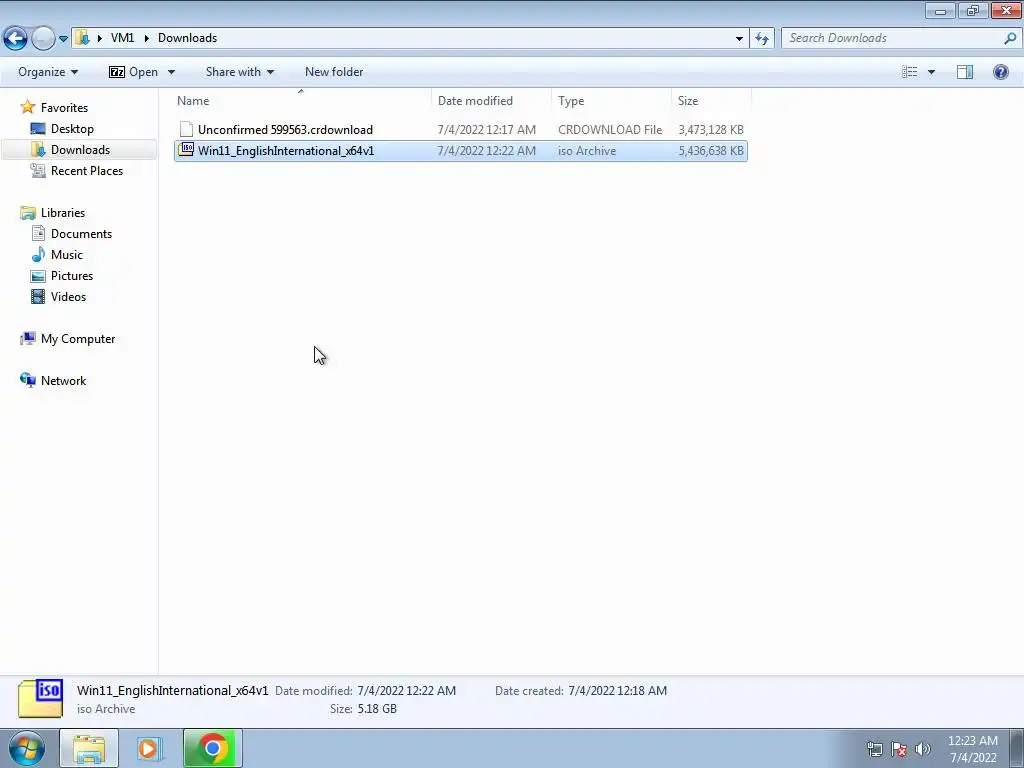This screenshot has width=1024, height=768.
Task: Select Favorites in navigation pane
Action: click(x=64, y=108)
